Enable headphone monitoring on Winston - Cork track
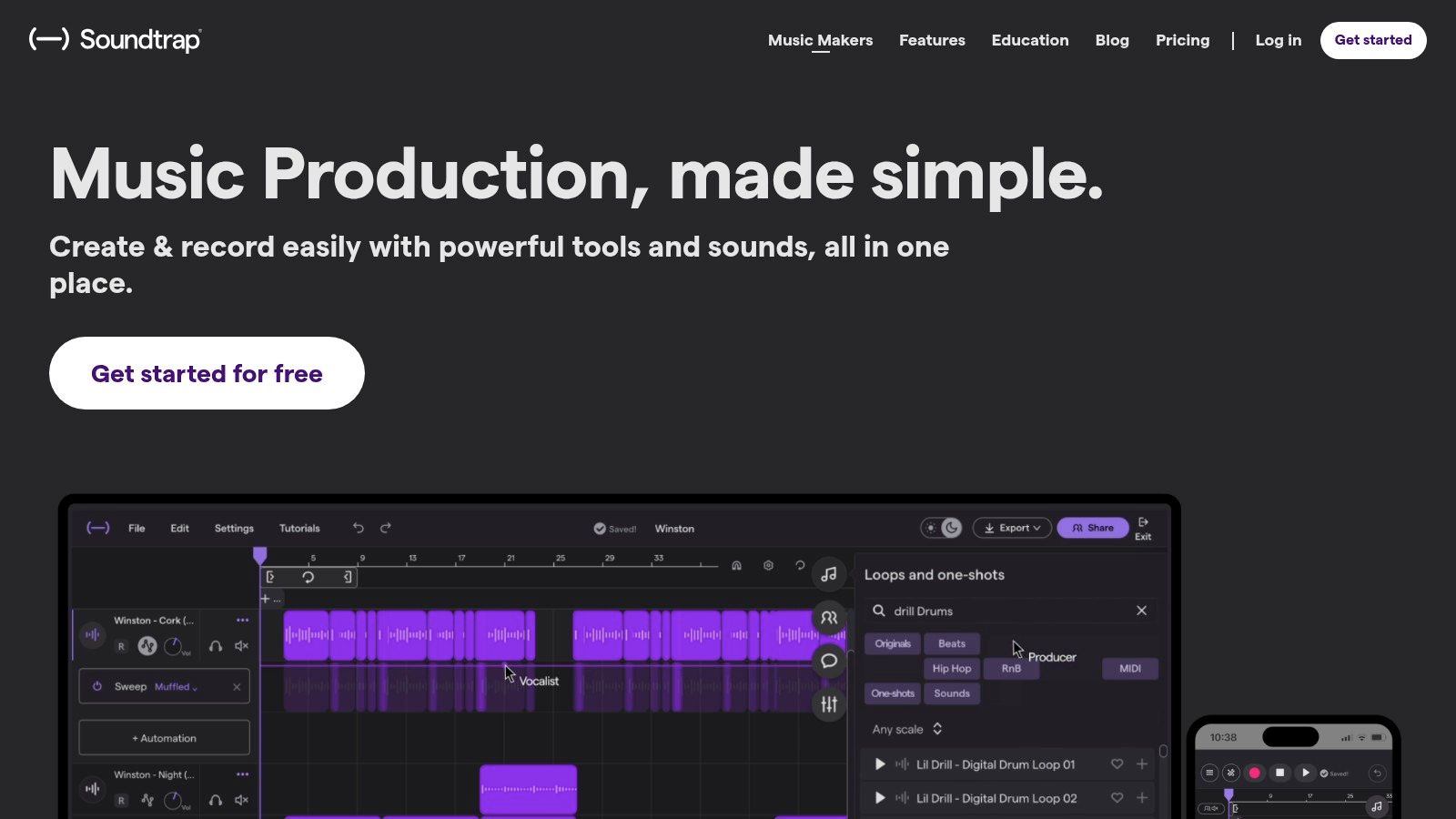This screenshot has height=819, width=1456. tap(215, 645)
